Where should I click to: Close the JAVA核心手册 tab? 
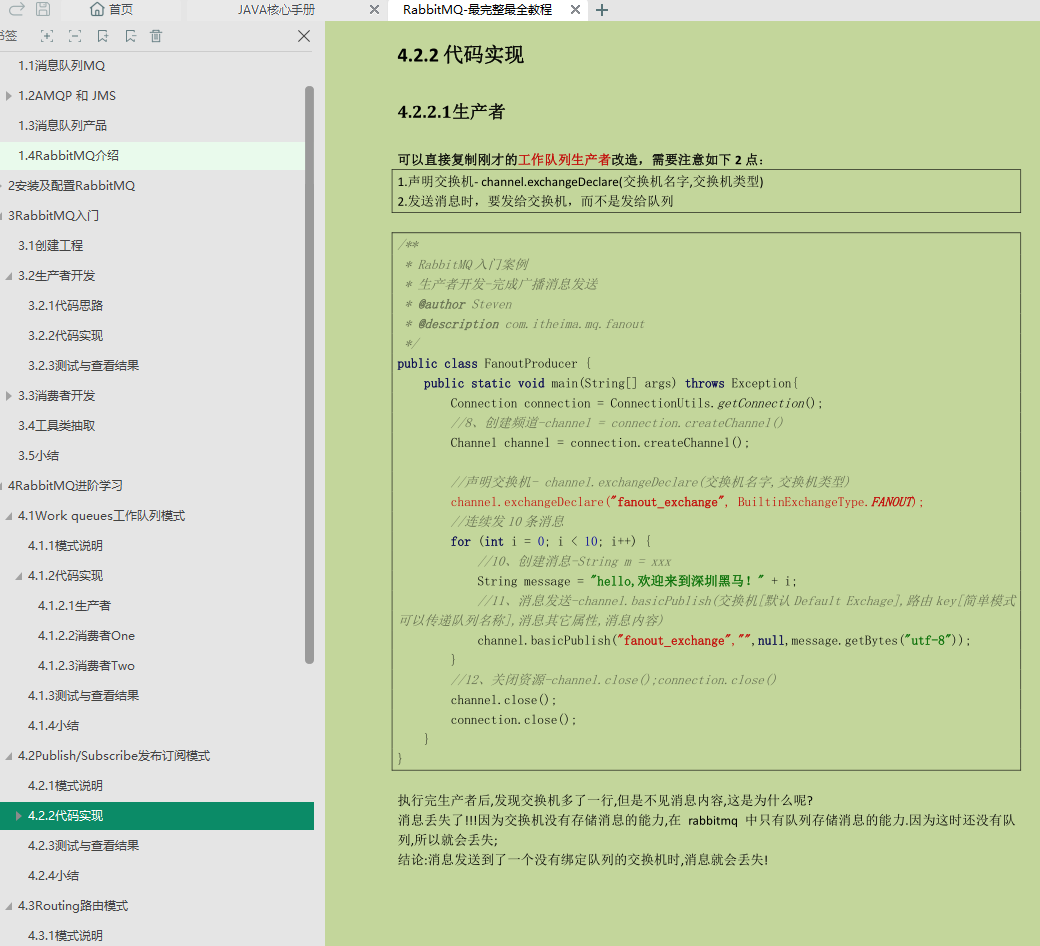click(374, 10)
